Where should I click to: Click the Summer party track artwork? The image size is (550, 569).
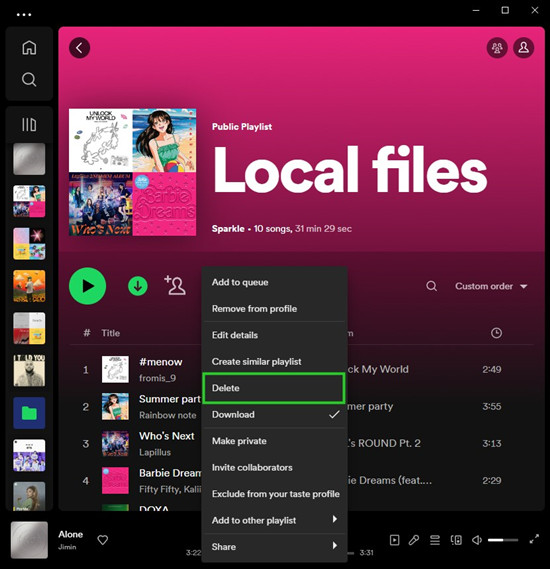click(x=115, y=406)
